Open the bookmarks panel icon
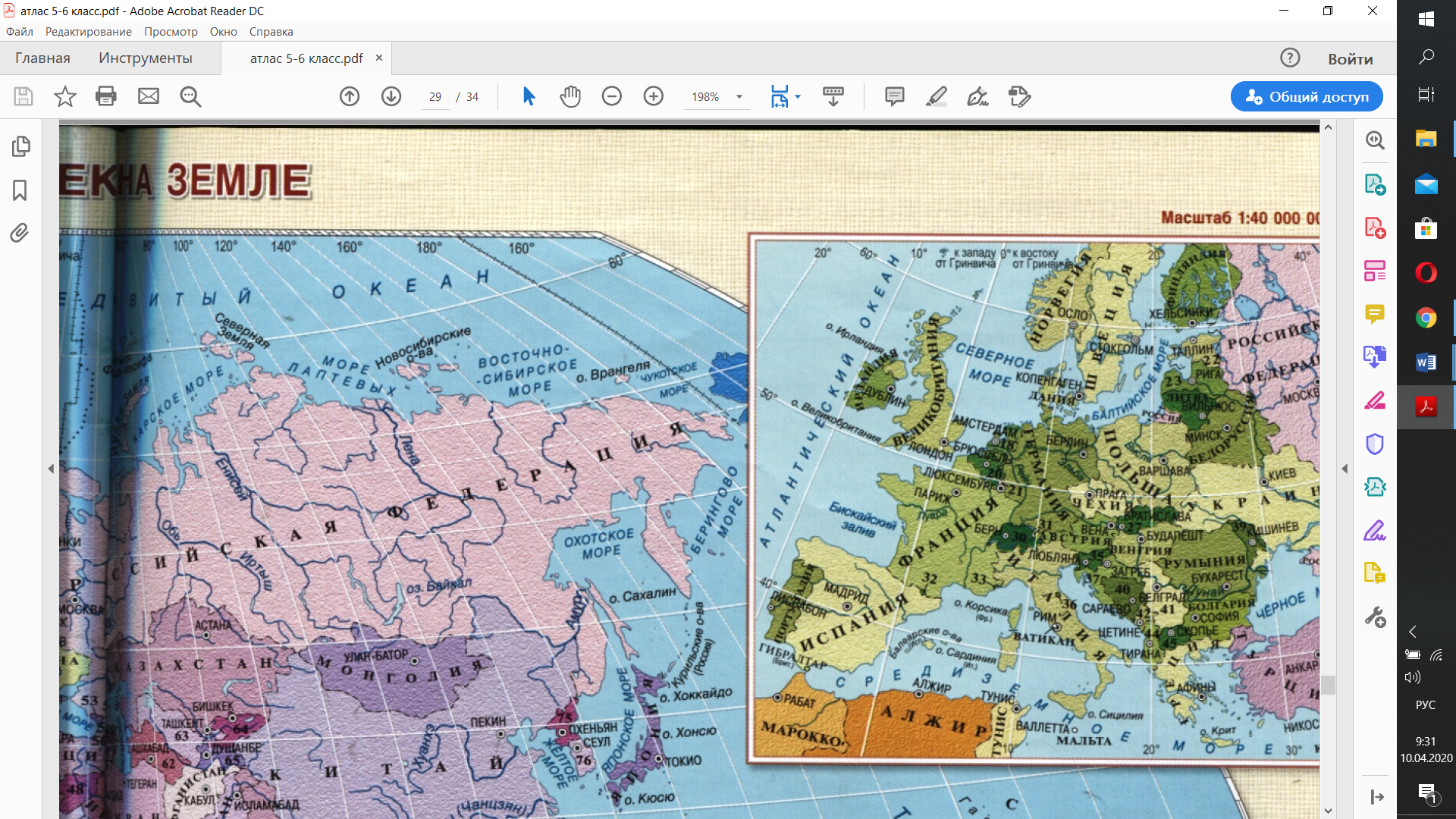Viewport: 1456px width, 819px height. pyautogui.click(x=20, y=190)
